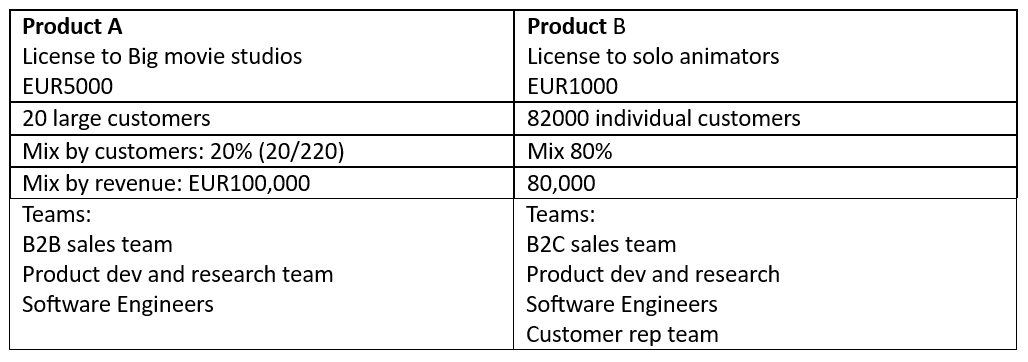
Task: Click the '80,000' revenue cell
Action: point(765,182)
